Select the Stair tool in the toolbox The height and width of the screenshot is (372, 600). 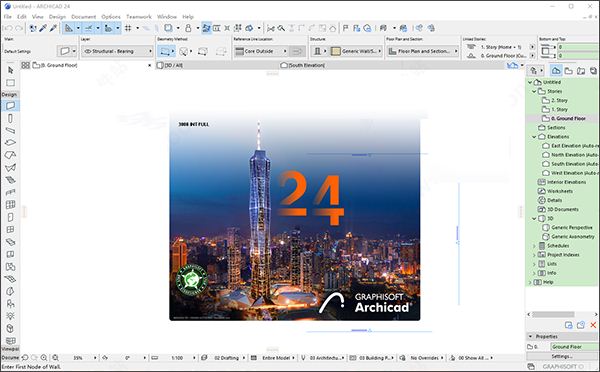click(x=10, y=180)
